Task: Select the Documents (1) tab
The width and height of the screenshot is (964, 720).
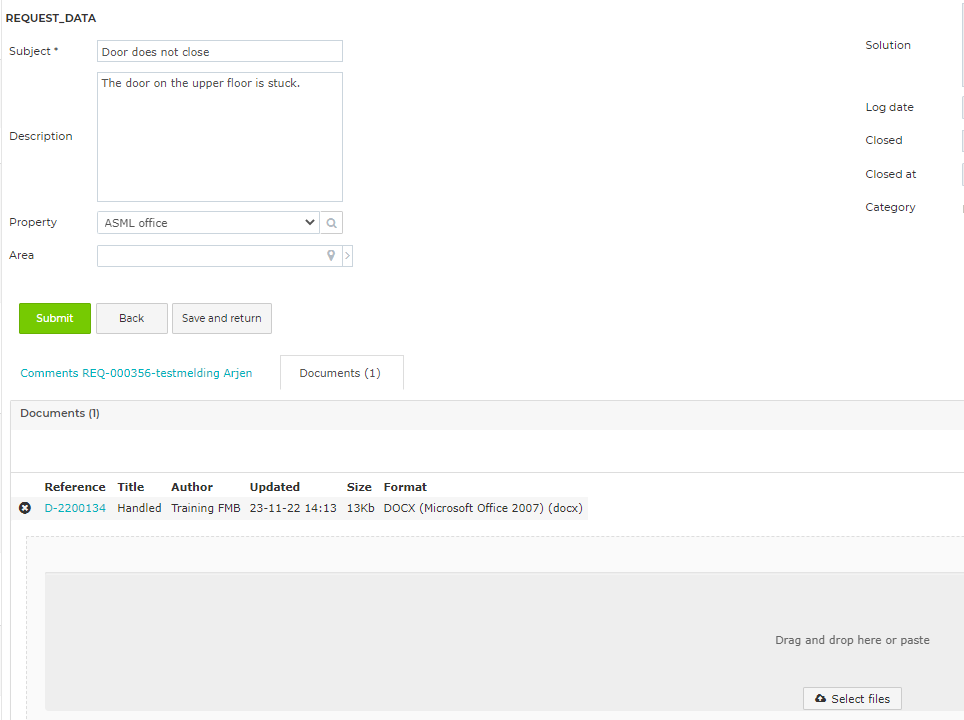Action: 340,373
